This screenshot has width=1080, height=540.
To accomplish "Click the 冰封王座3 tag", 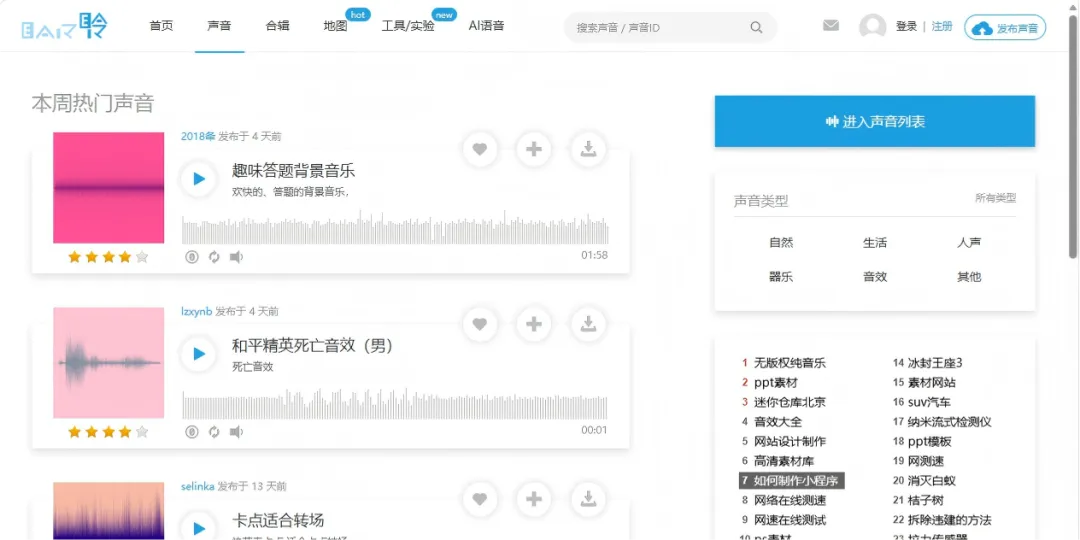I will coord(935,363).
